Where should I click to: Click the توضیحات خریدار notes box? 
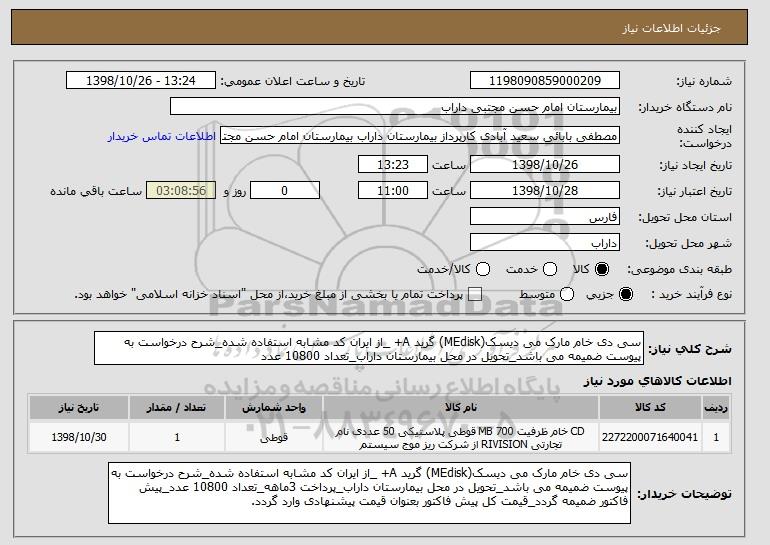pos(369,493)
